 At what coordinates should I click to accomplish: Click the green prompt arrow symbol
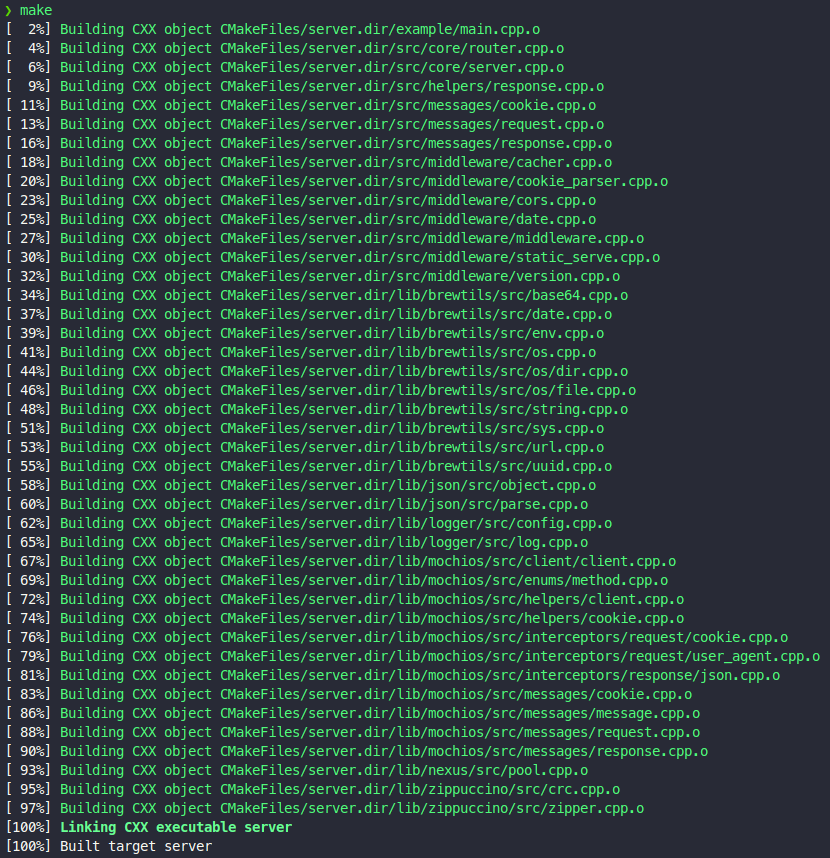pos(9,10)
